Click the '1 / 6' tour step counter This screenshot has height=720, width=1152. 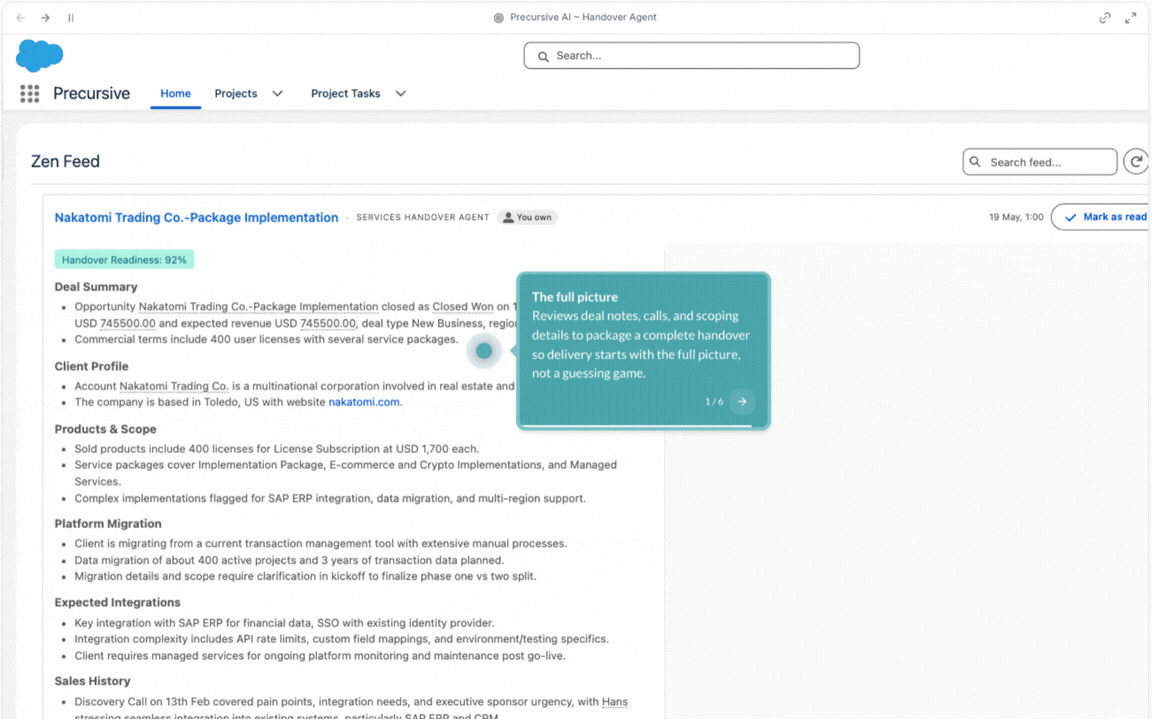714,402
